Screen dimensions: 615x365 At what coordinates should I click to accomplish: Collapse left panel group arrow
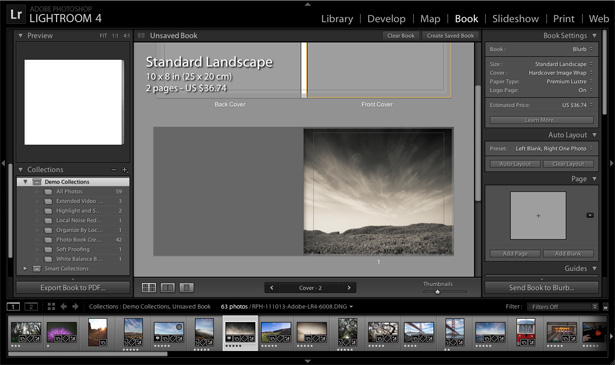3,163
